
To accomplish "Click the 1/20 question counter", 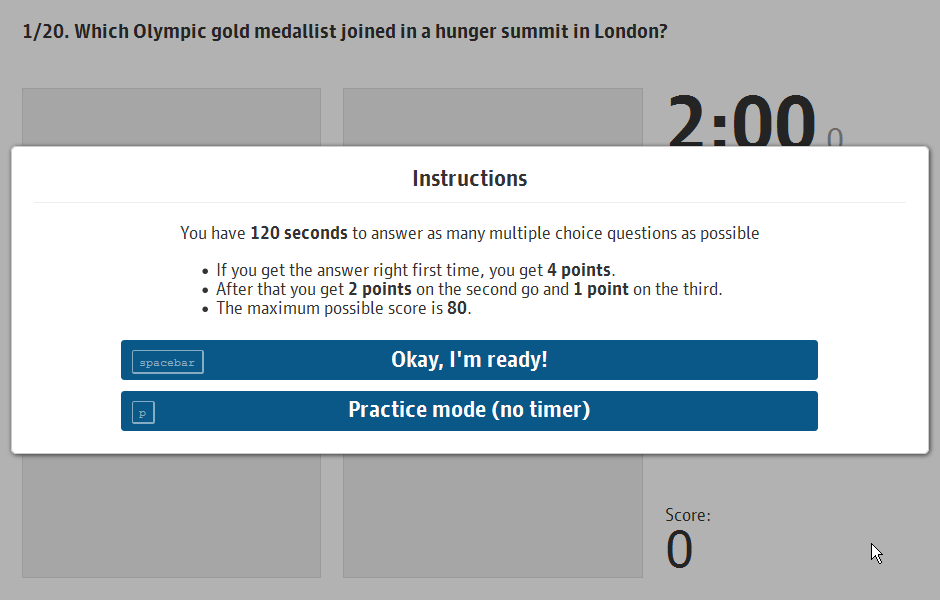I will (44, 31).
